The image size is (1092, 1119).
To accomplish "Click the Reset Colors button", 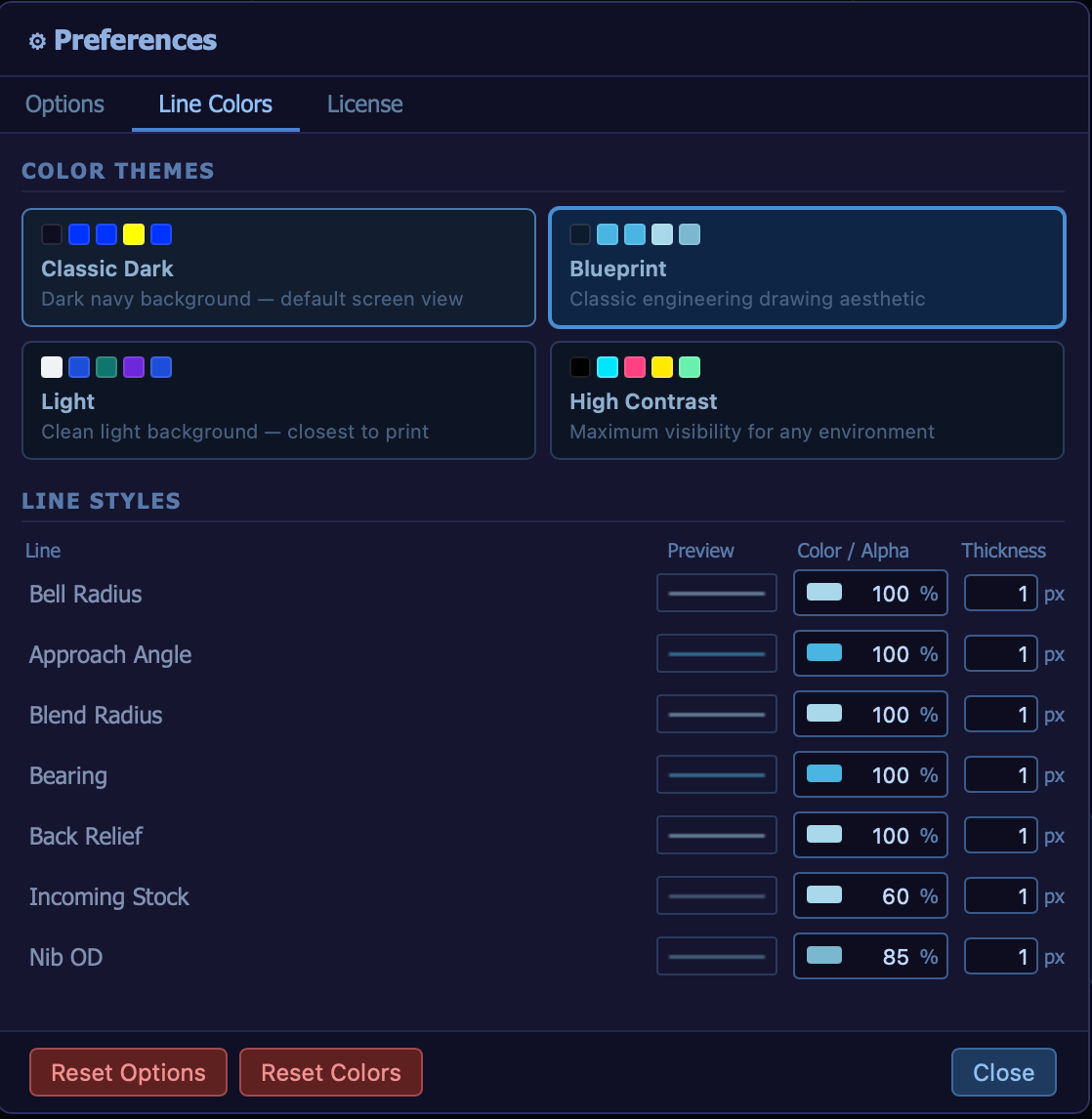I will [330, 1072].
